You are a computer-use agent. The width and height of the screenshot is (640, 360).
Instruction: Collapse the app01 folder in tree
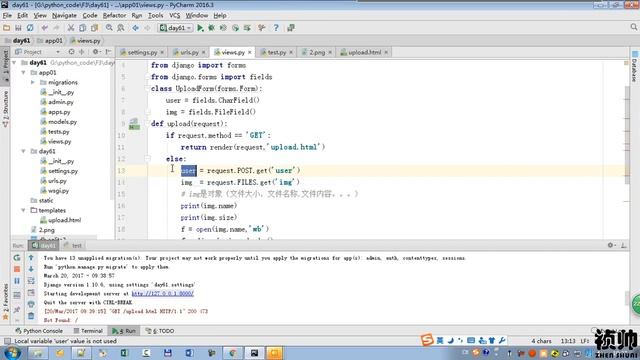point(24,72)
